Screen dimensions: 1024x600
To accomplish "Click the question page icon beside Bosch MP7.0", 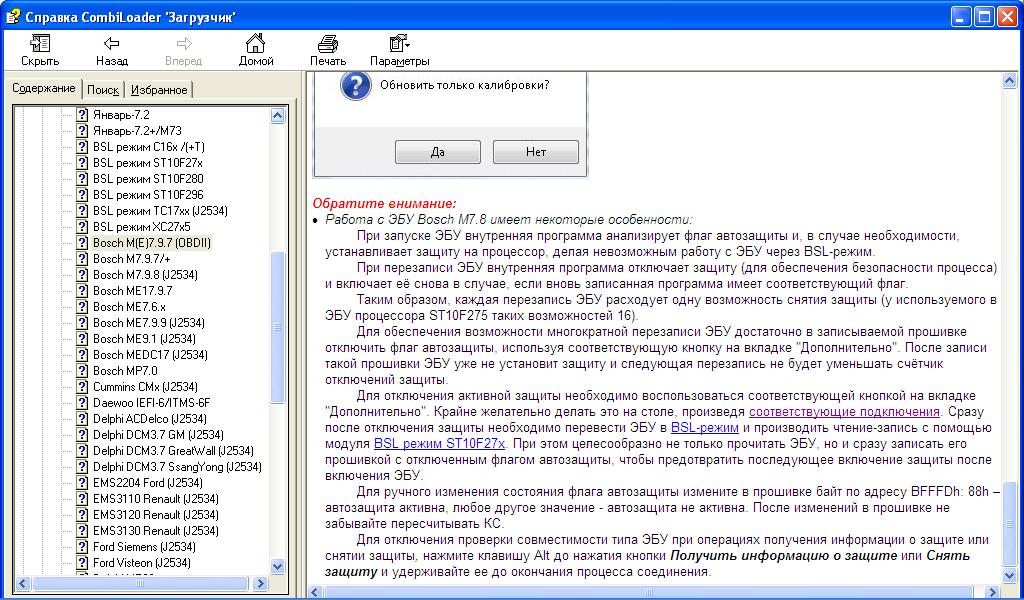I will pyautogui.click(x=82, y=371).
